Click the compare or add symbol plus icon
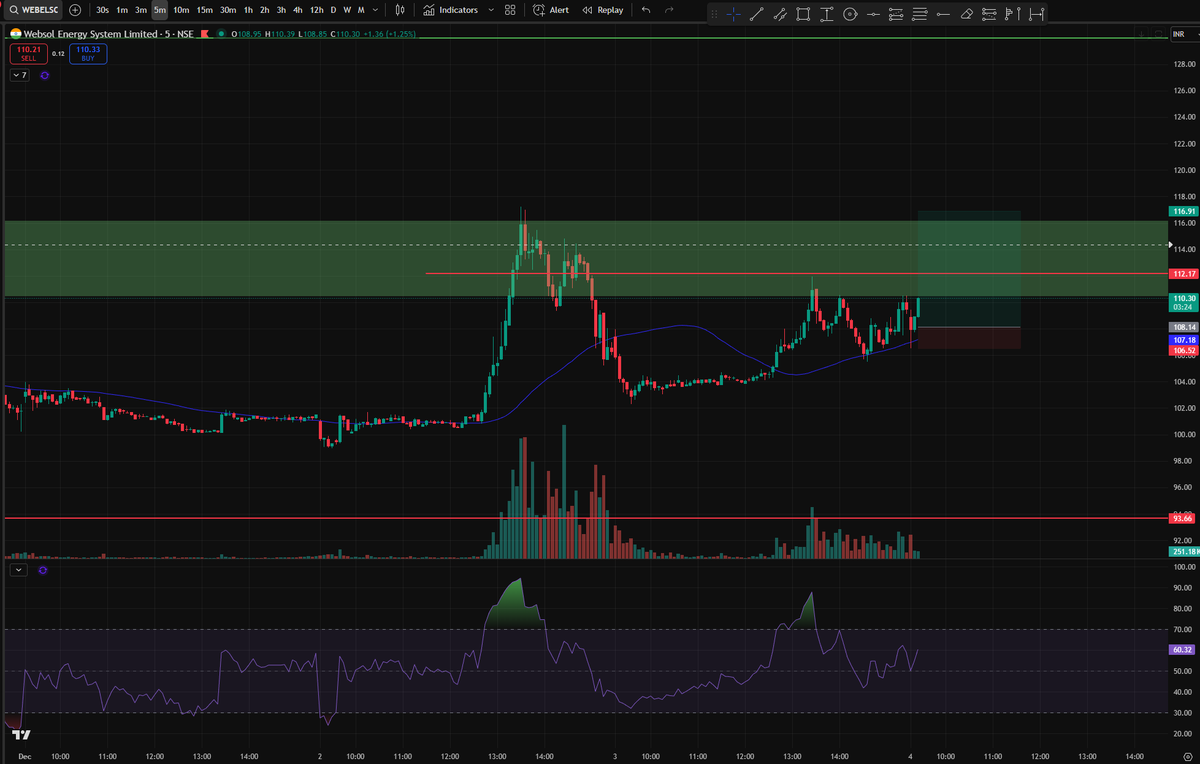 click(76, 10)
